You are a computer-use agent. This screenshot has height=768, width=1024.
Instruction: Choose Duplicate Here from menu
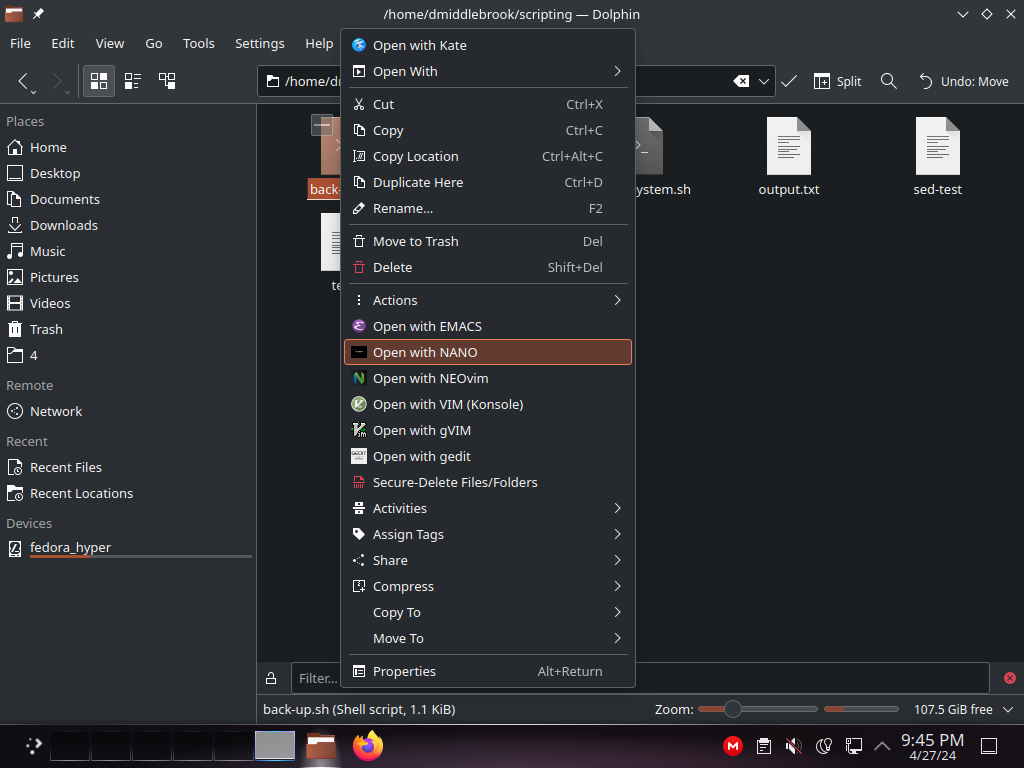pos(488,183)
